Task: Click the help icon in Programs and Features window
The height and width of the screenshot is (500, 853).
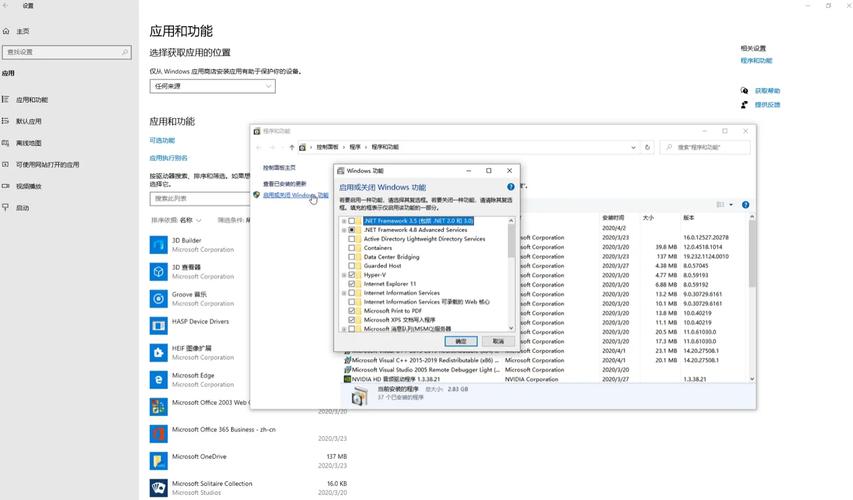Action: click(x=745, y=205)
